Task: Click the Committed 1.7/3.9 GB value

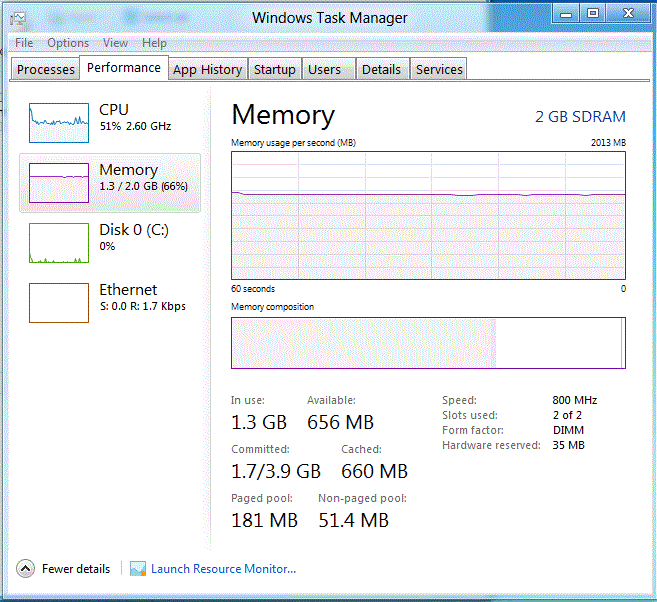Action: [x=276, y=471]
